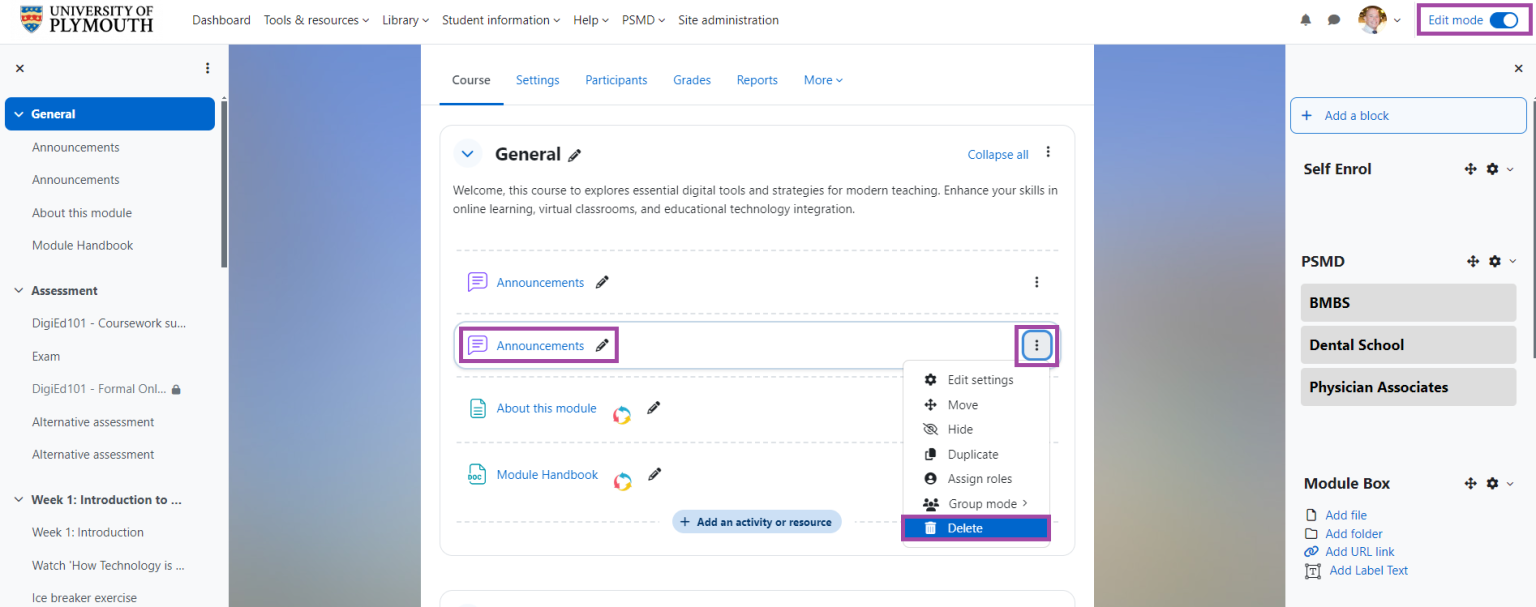Click Add an activity or resource button
Image resolution: width=1536 pixels, height=607 pixels.
click(x=756, y=522)
